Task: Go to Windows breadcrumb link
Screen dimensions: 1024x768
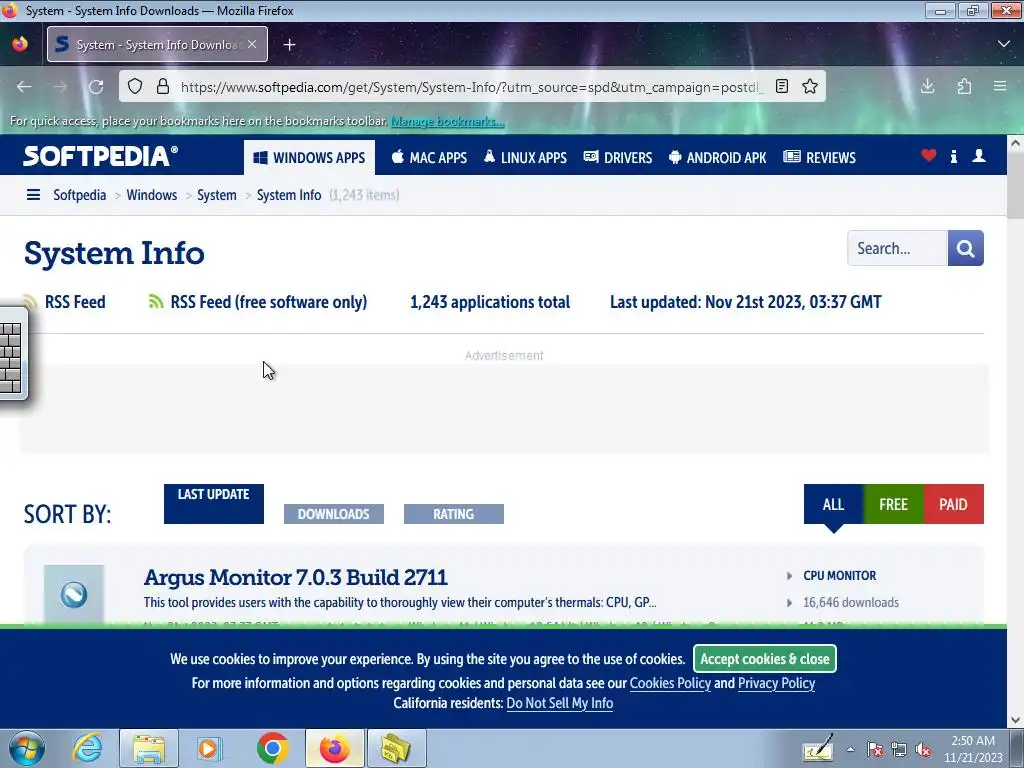Action: click(x=152, y=195)
